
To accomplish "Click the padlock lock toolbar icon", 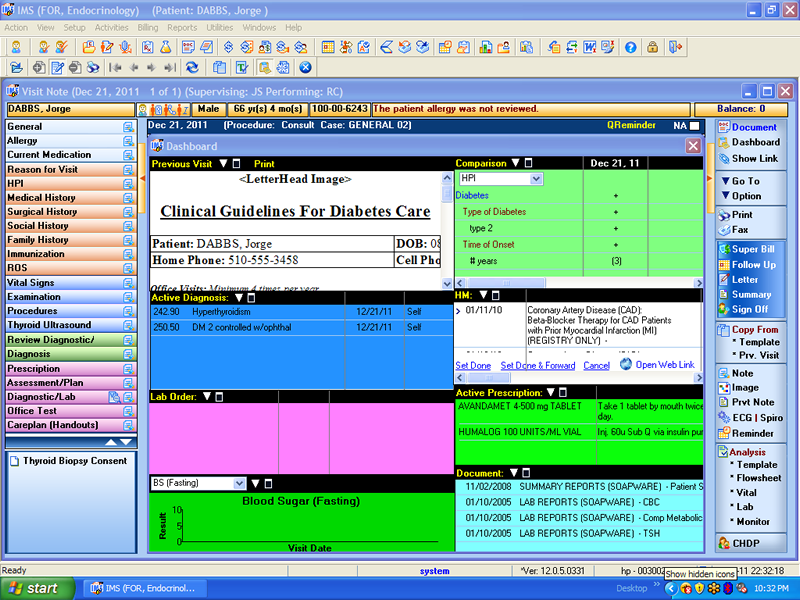I will (652, 47).
